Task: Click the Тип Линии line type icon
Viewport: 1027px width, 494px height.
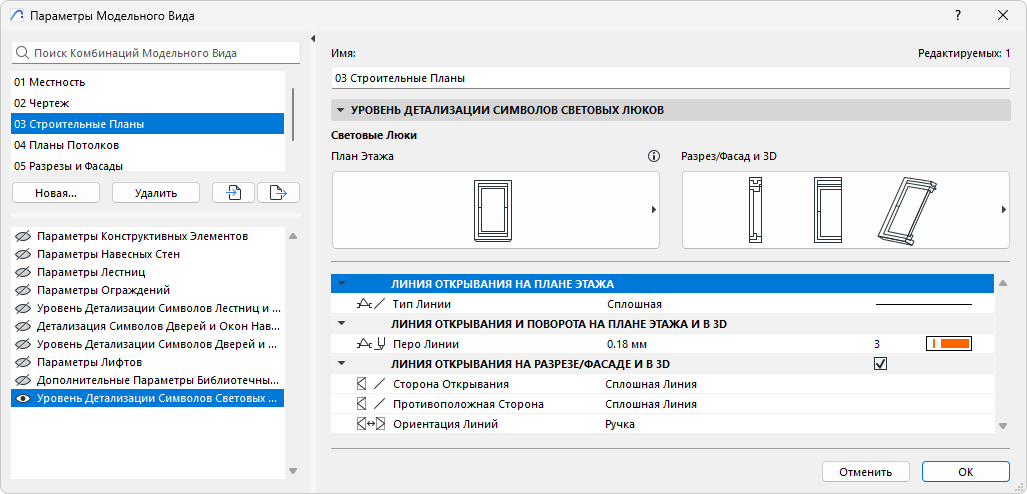Action: 371,304
